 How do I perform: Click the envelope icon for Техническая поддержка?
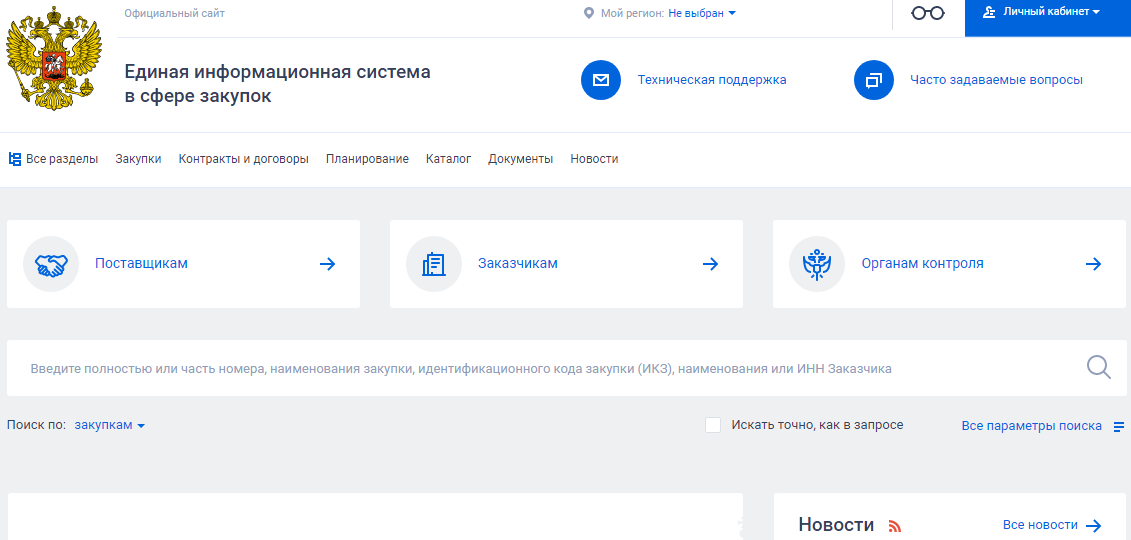tap(601, 80)
